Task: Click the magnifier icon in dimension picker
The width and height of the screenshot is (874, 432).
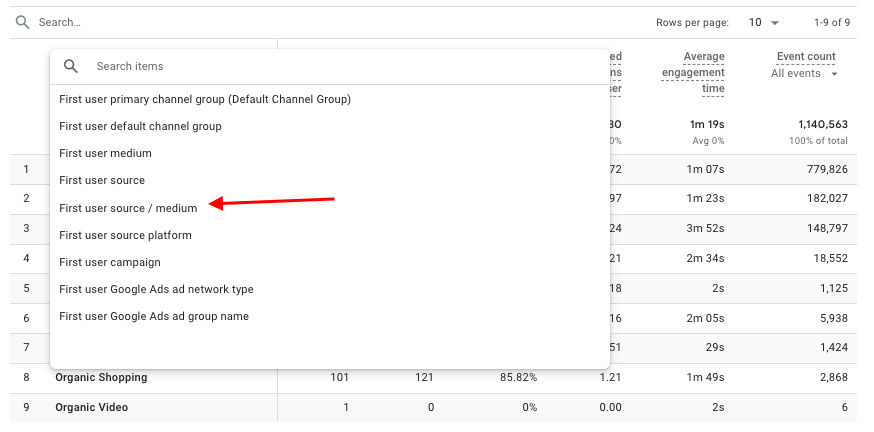Action: [x=70, y=66]
